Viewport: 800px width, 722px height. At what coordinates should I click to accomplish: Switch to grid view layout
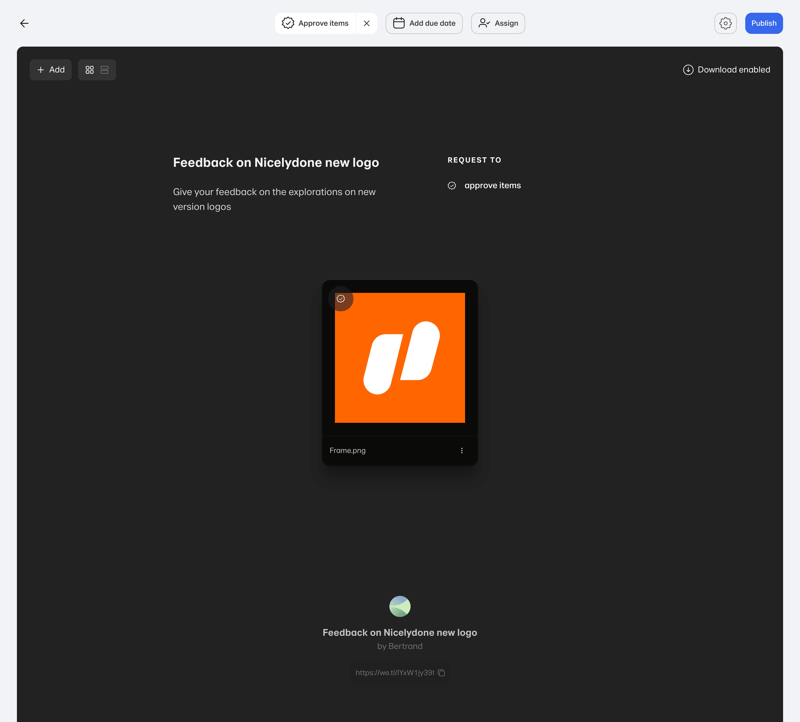coord(89,69)
